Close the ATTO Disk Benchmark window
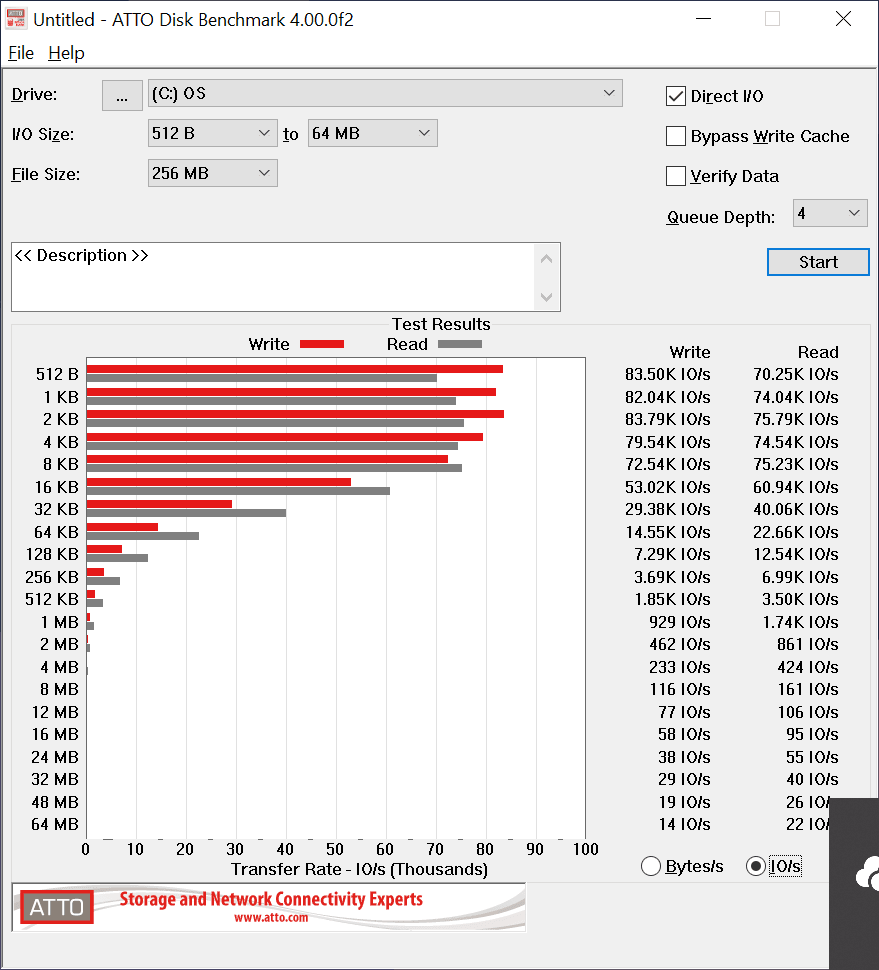Screen dimensions: 879x970 pos(843,19)
